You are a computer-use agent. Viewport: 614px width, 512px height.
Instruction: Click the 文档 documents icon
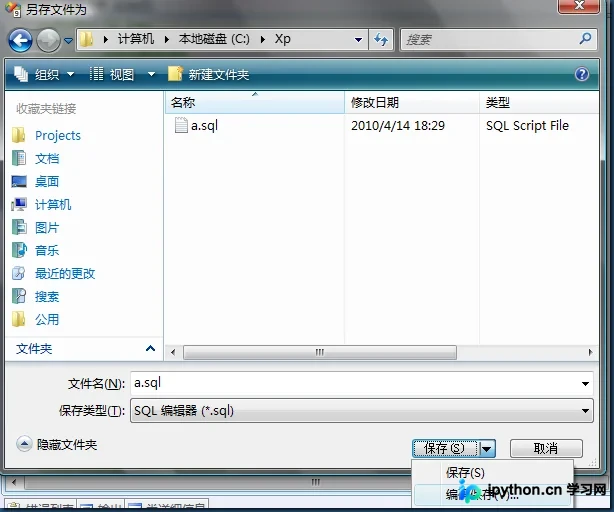[x=19, y=158]
